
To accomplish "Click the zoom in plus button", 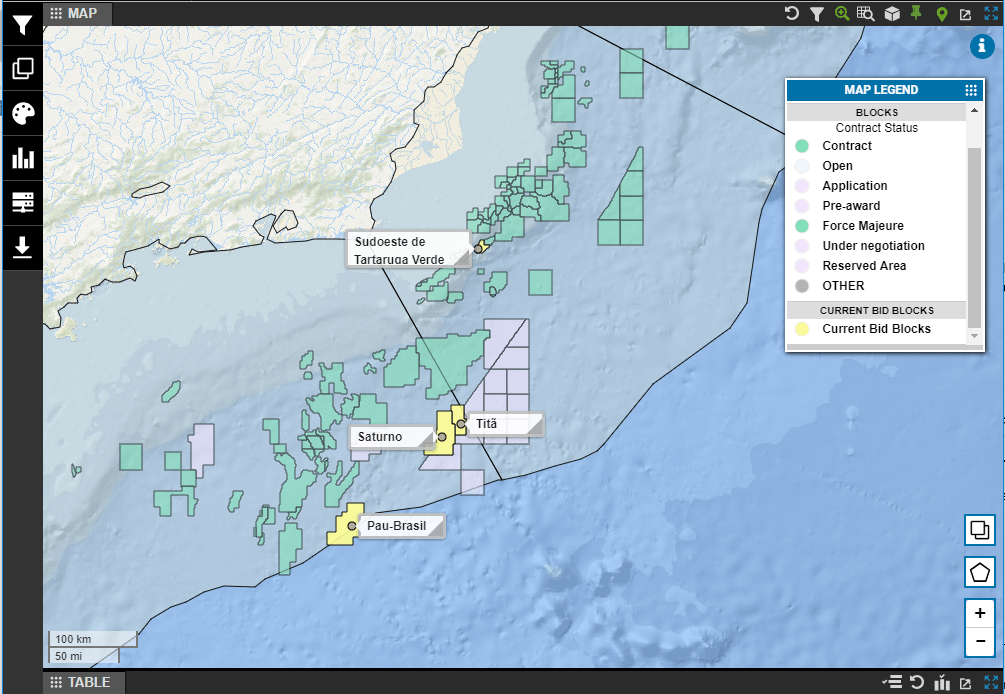I will click(980, 614).
